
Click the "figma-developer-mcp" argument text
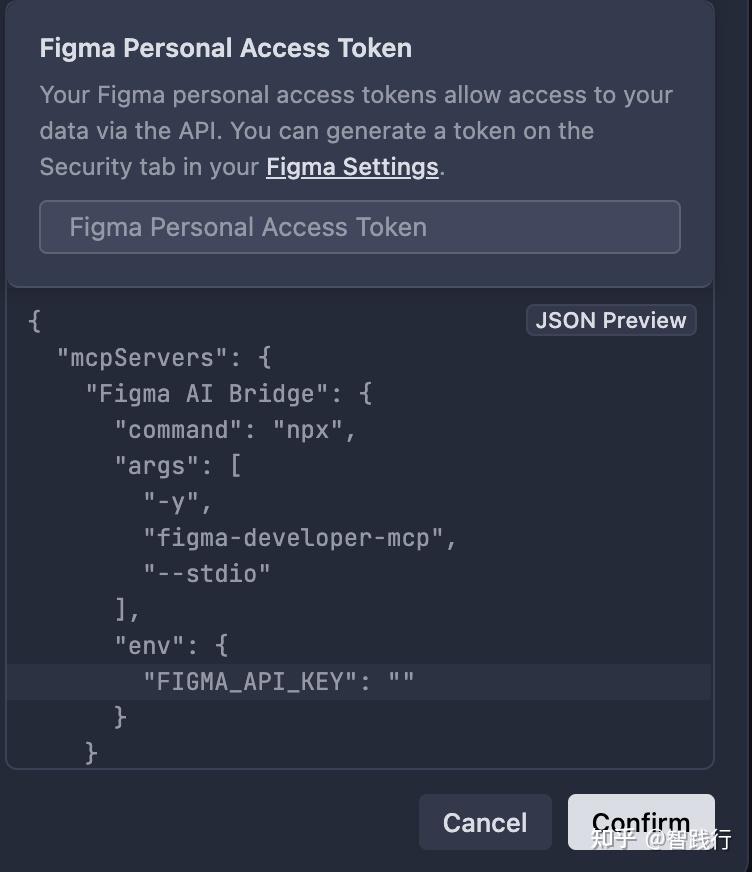[293, 538]
